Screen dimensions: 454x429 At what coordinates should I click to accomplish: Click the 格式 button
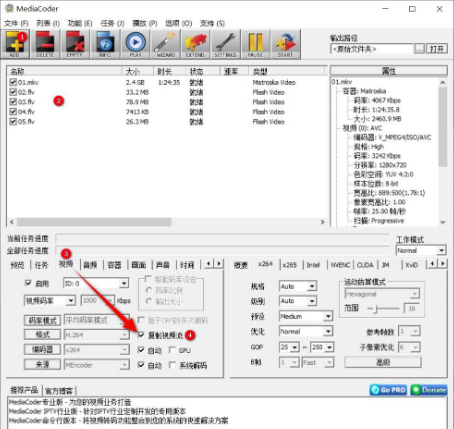(42, 335)
